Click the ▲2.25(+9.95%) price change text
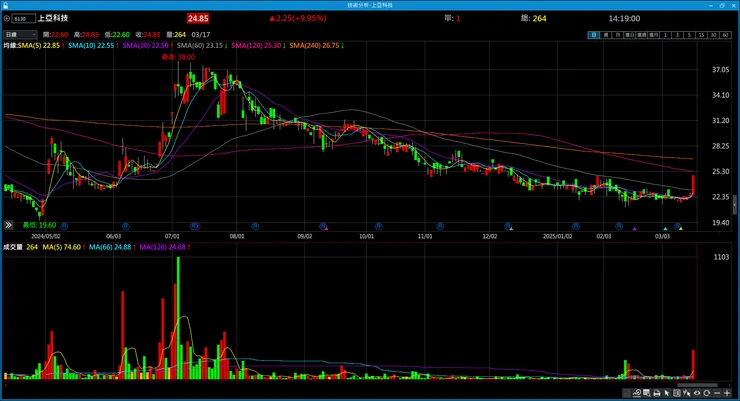Image resolution: width=740 pixels, height=401 pixels. tap(298, 18)
